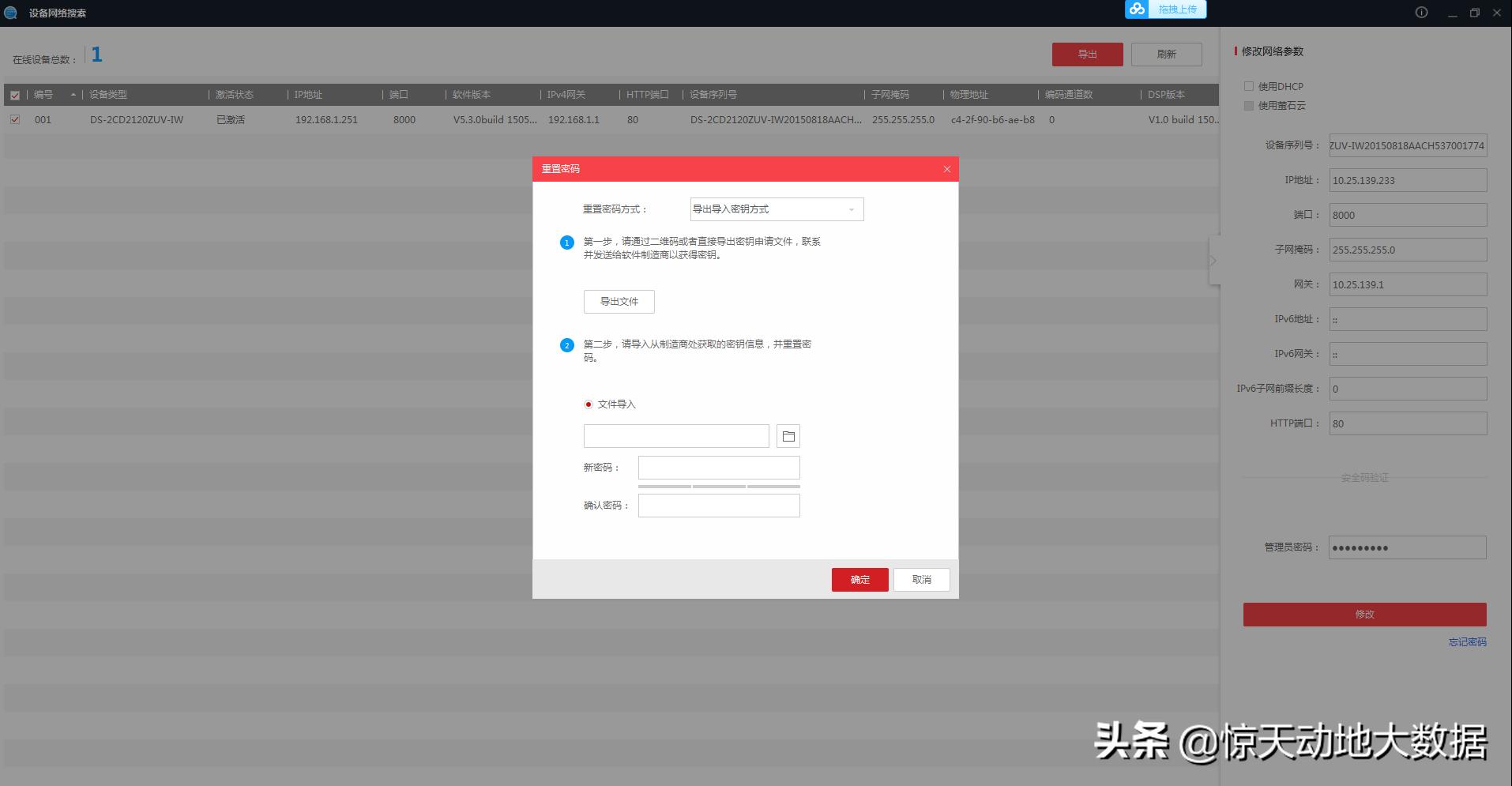The width and height of the screenshot is (1512, 786).
Task: Uncheck device 001's row checkbox
Action: click(15, 119)
